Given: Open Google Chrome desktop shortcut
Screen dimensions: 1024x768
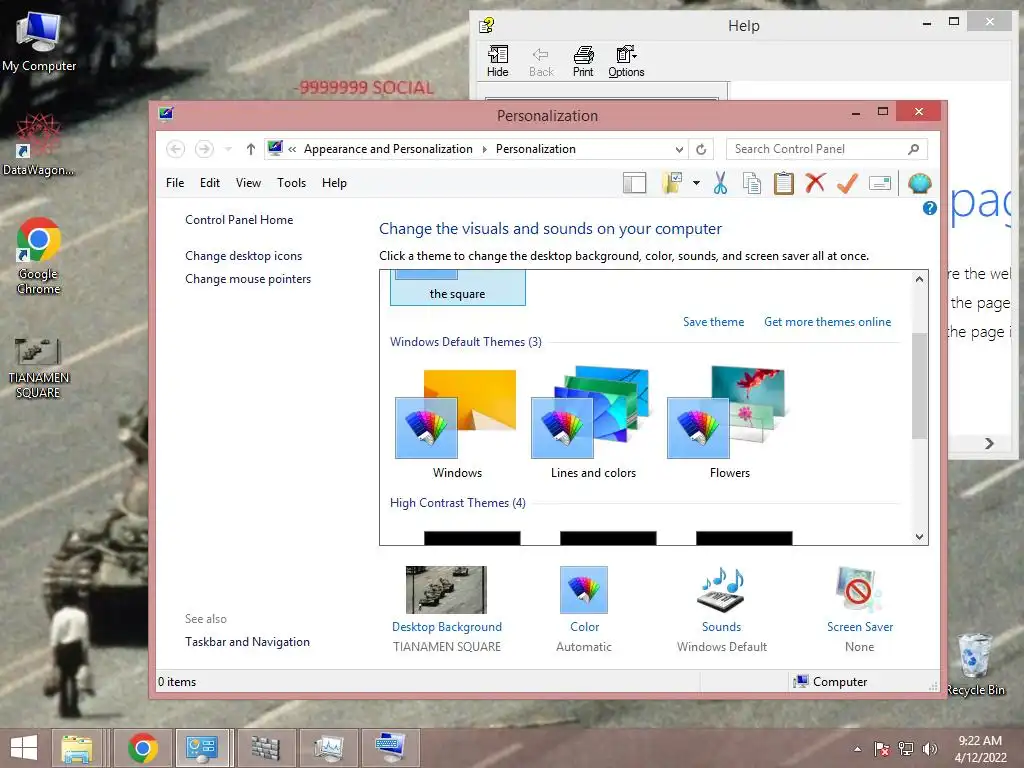Looking at the screenshot, I should coord(39,256).
